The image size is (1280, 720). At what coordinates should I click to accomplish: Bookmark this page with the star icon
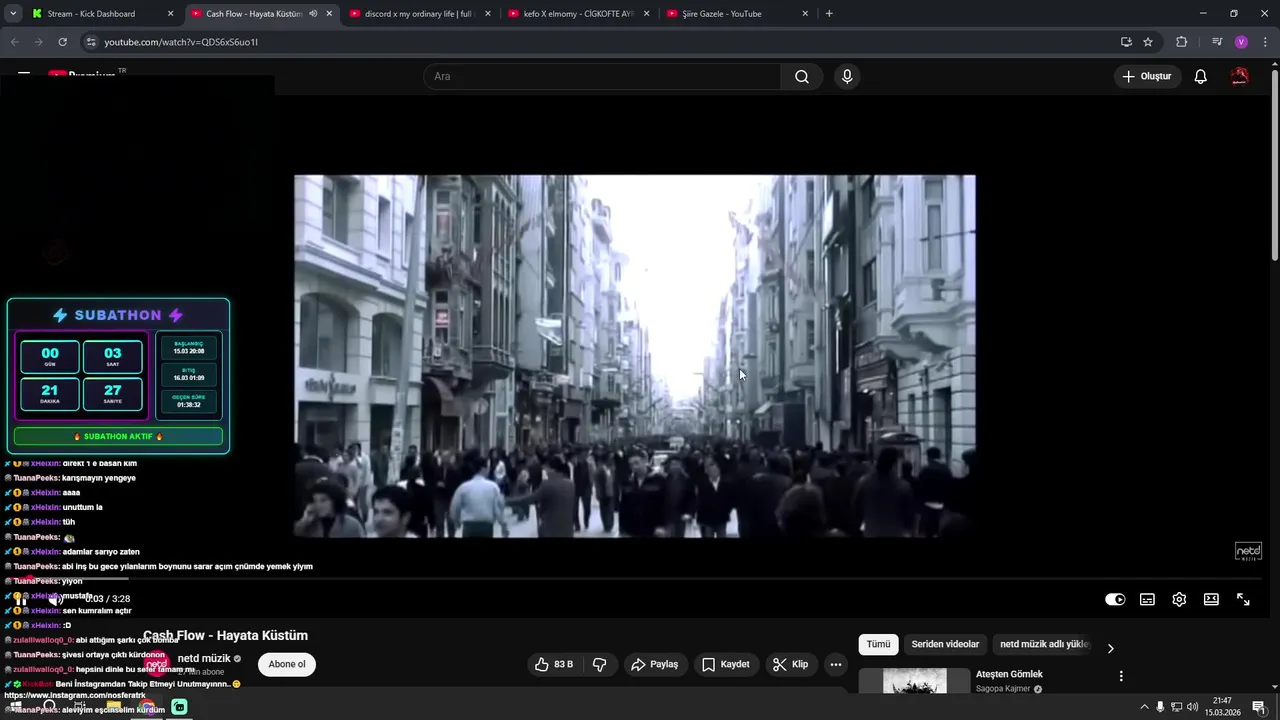pos(1148,42)
